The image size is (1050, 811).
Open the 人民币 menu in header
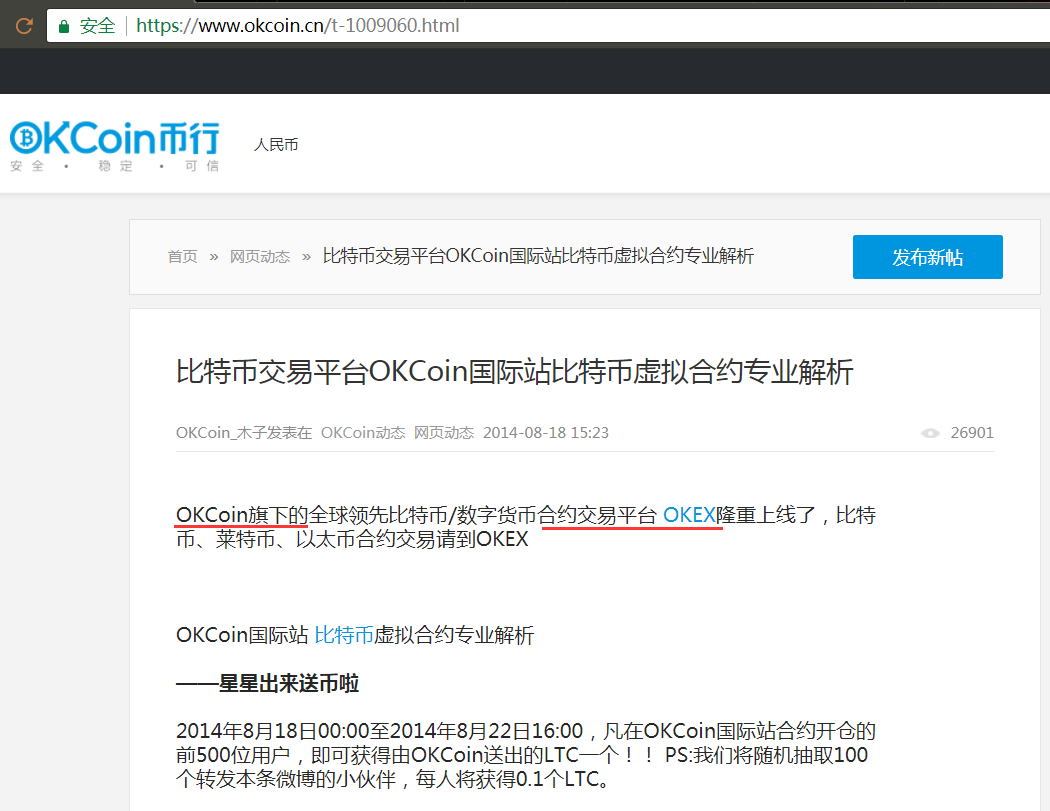coord(276,145)
